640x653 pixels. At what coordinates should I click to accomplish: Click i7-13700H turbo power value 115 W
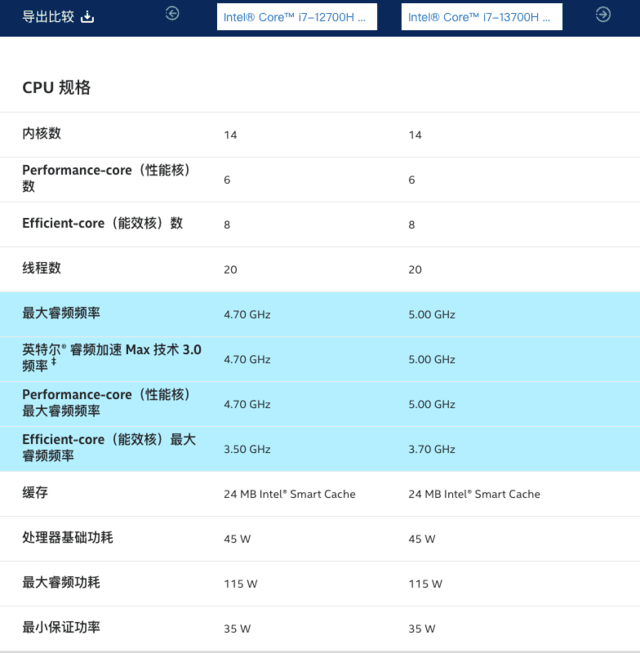pyautogui.click(x=425, y=584)
